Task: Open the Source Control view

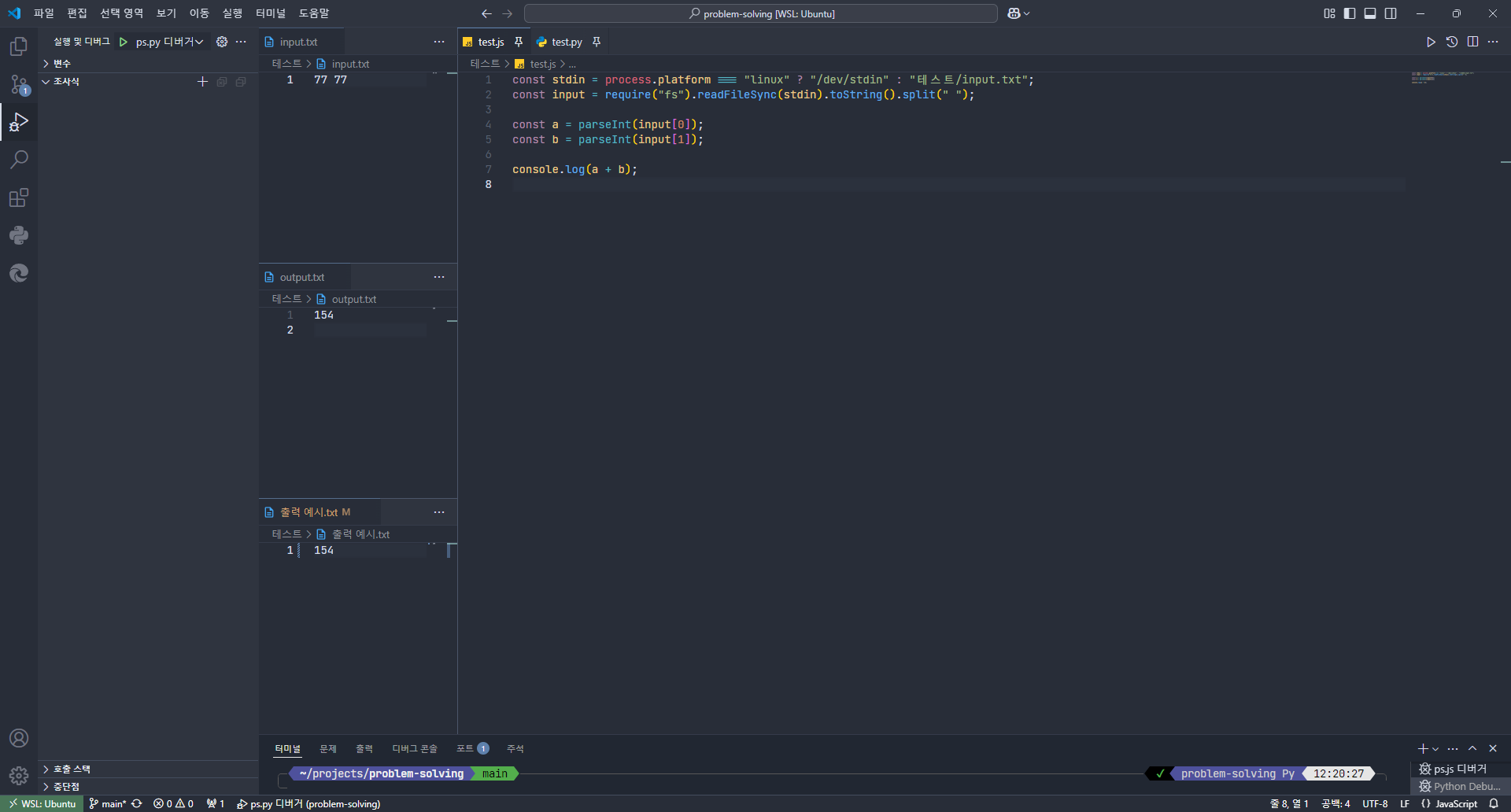Action: [x=19, y=84]
